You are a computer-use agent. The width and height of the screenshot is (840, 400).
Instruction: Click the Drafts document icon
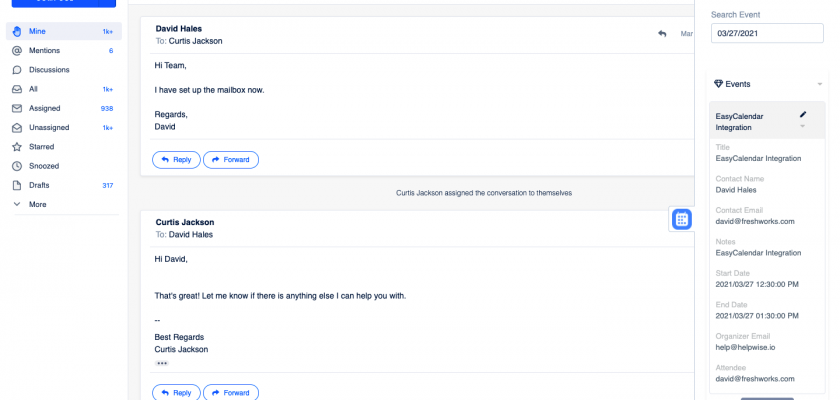coord(17,185)
